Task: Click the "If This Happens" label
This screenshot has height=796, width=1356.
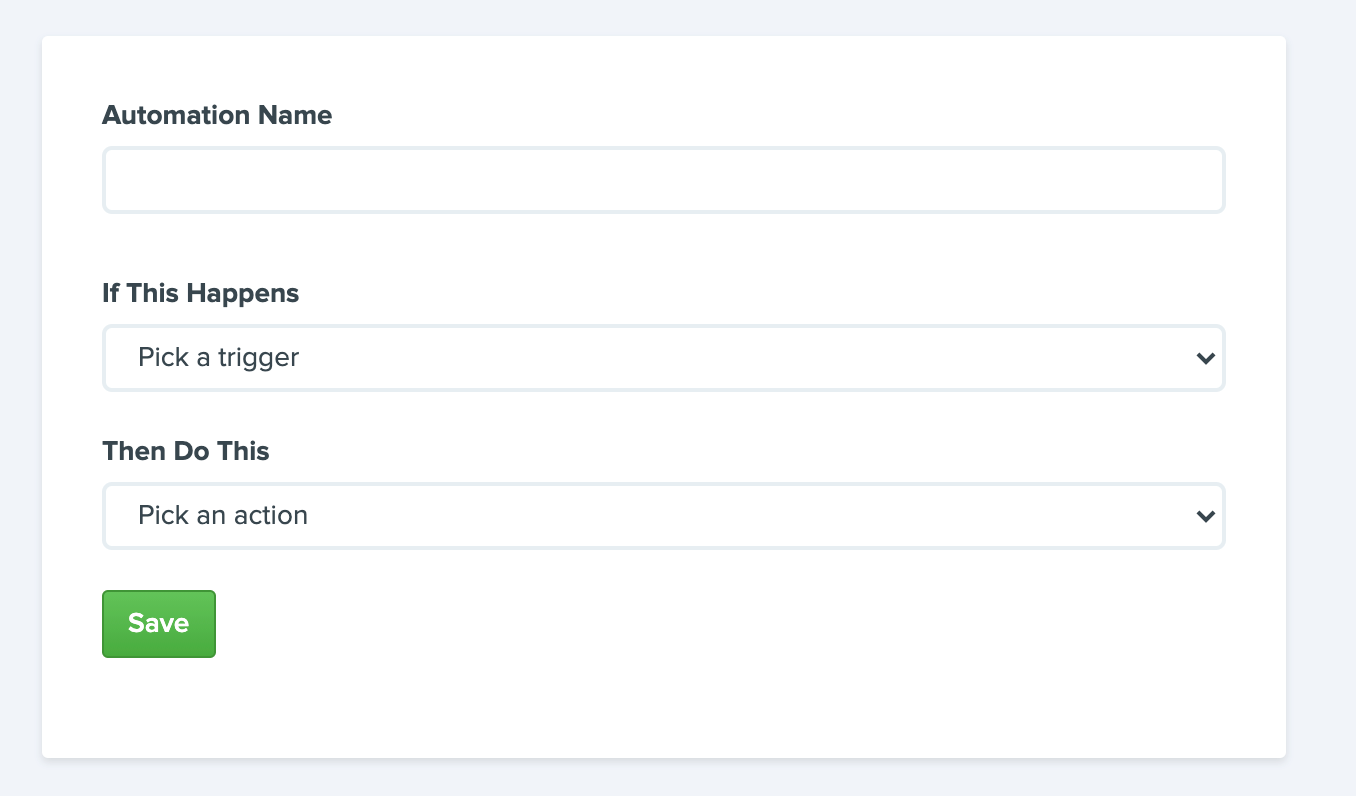Action: tap(201, 293)
